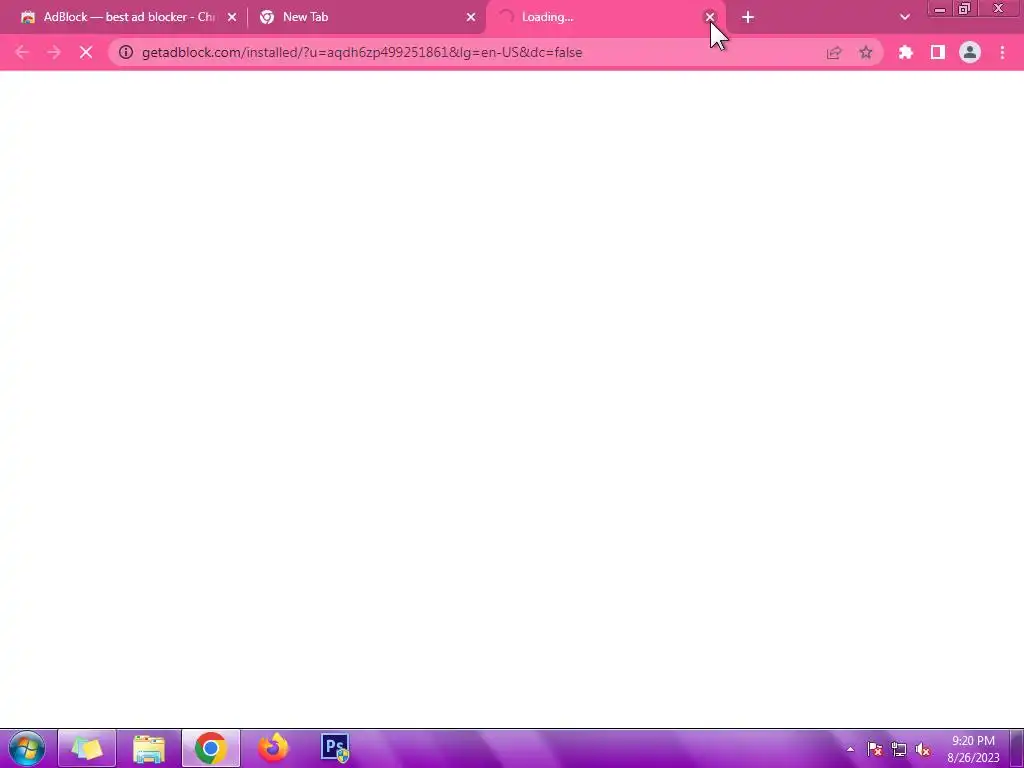
Task: Open clock showing 9:20 PM
Action: (x=973, y=749)
